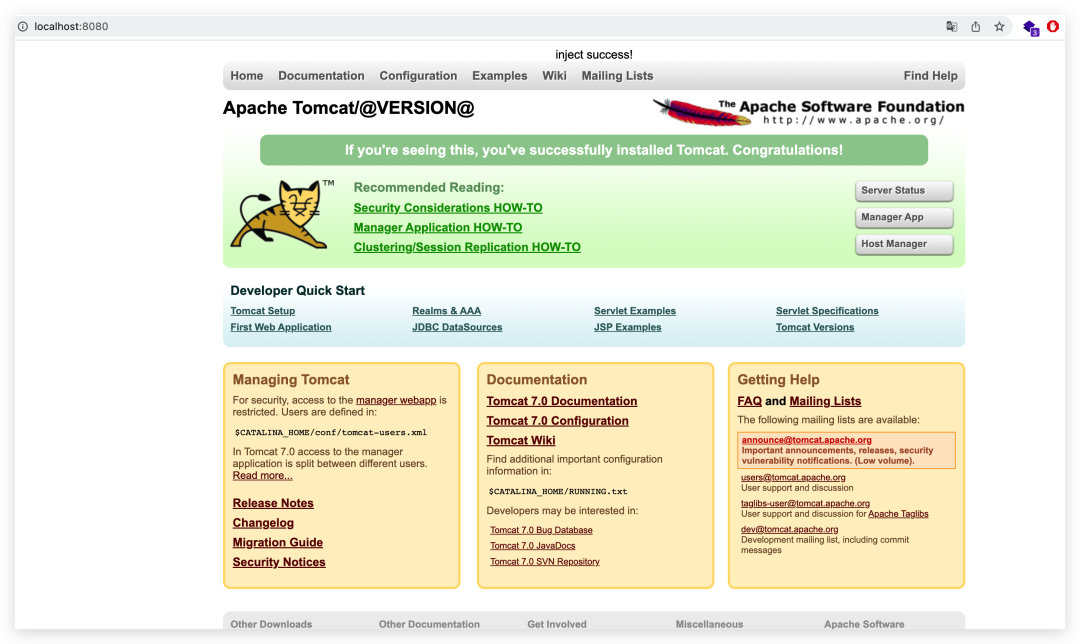This screenshot has width=1080, height=644.
Task: Bookmark this page with the star icon
Action: (x=999, y=26)
